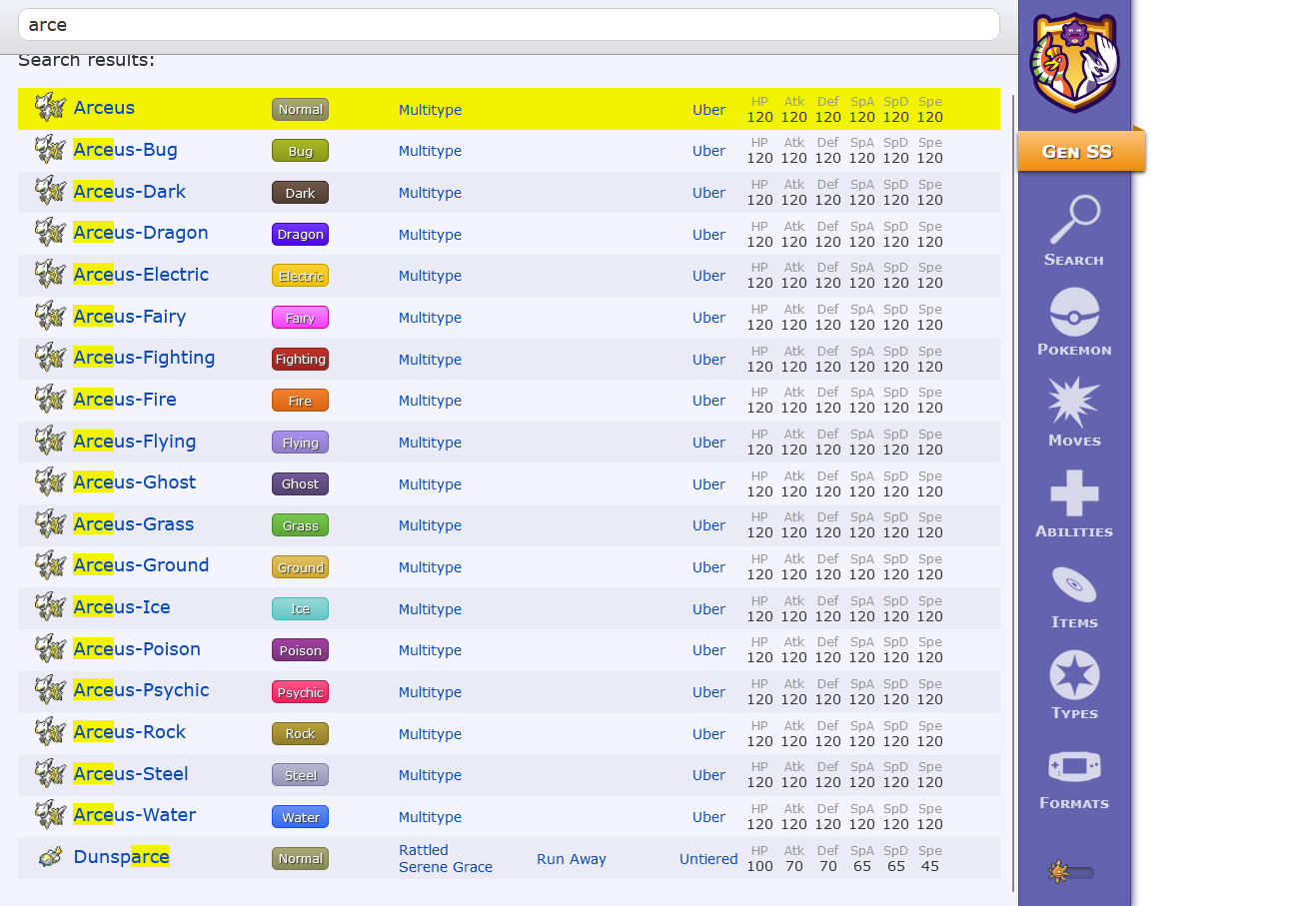The image size is (1316, 906).
Task: Open the Serene Grace ability link
Action: [x=446, y=867]
